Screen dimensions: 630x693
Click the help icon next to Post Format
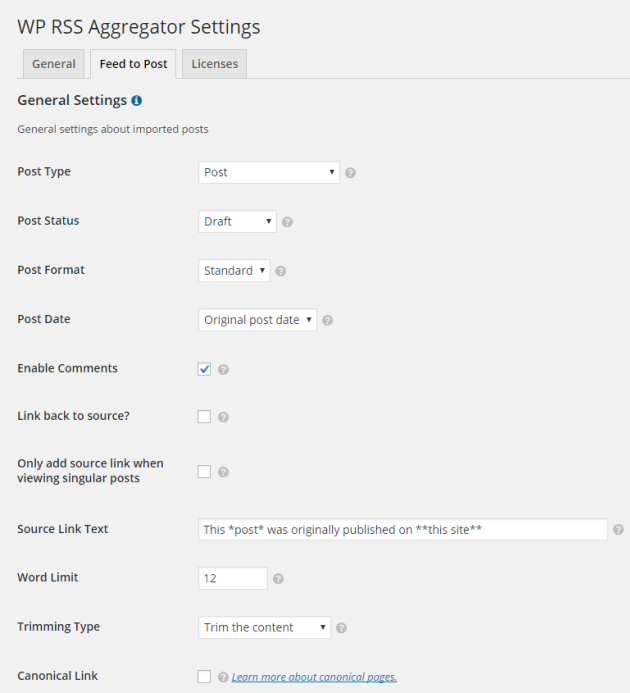(280, 271)
